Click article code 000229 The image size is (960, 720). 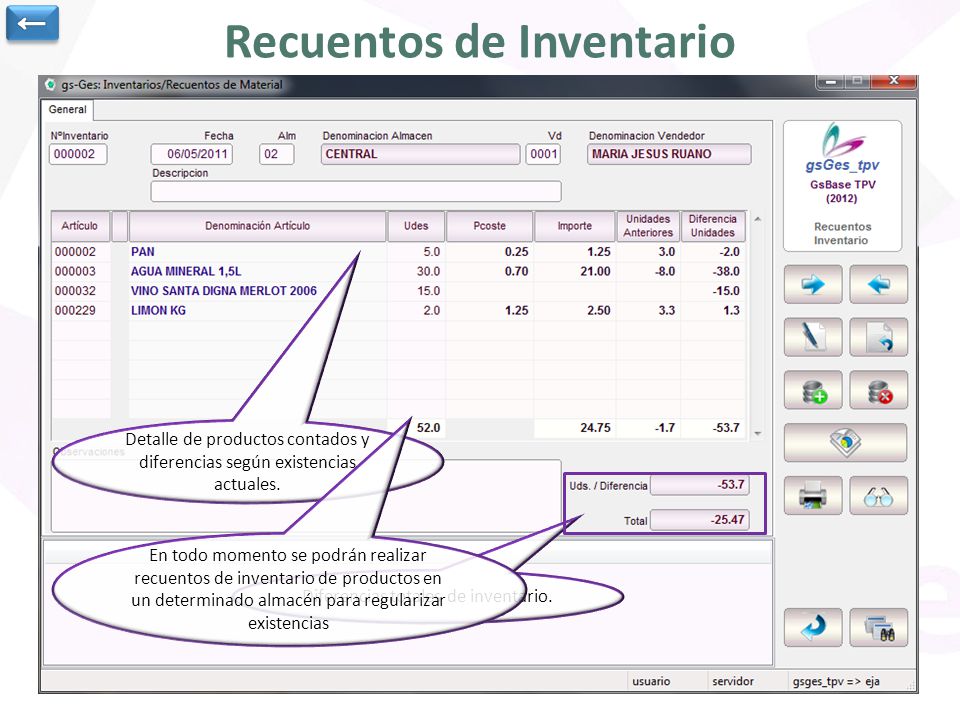[x=75, y=310]
